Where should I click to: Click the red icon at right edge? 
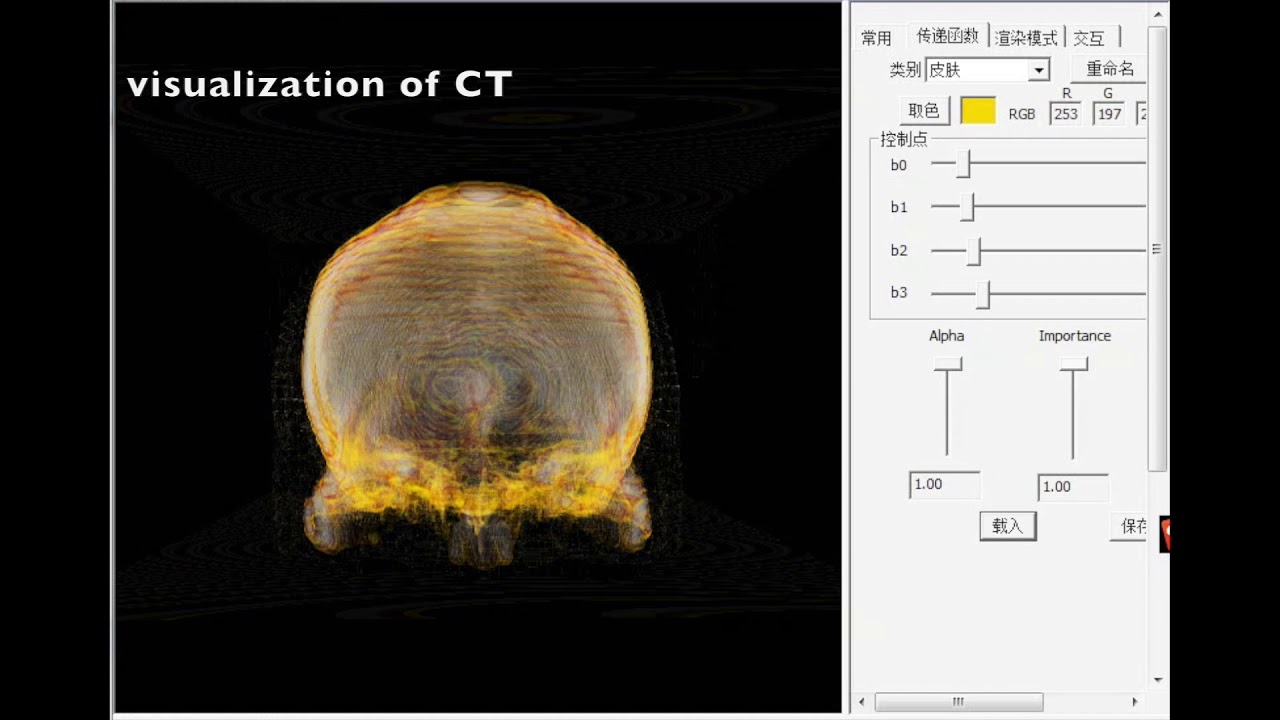pos(1165,535)
